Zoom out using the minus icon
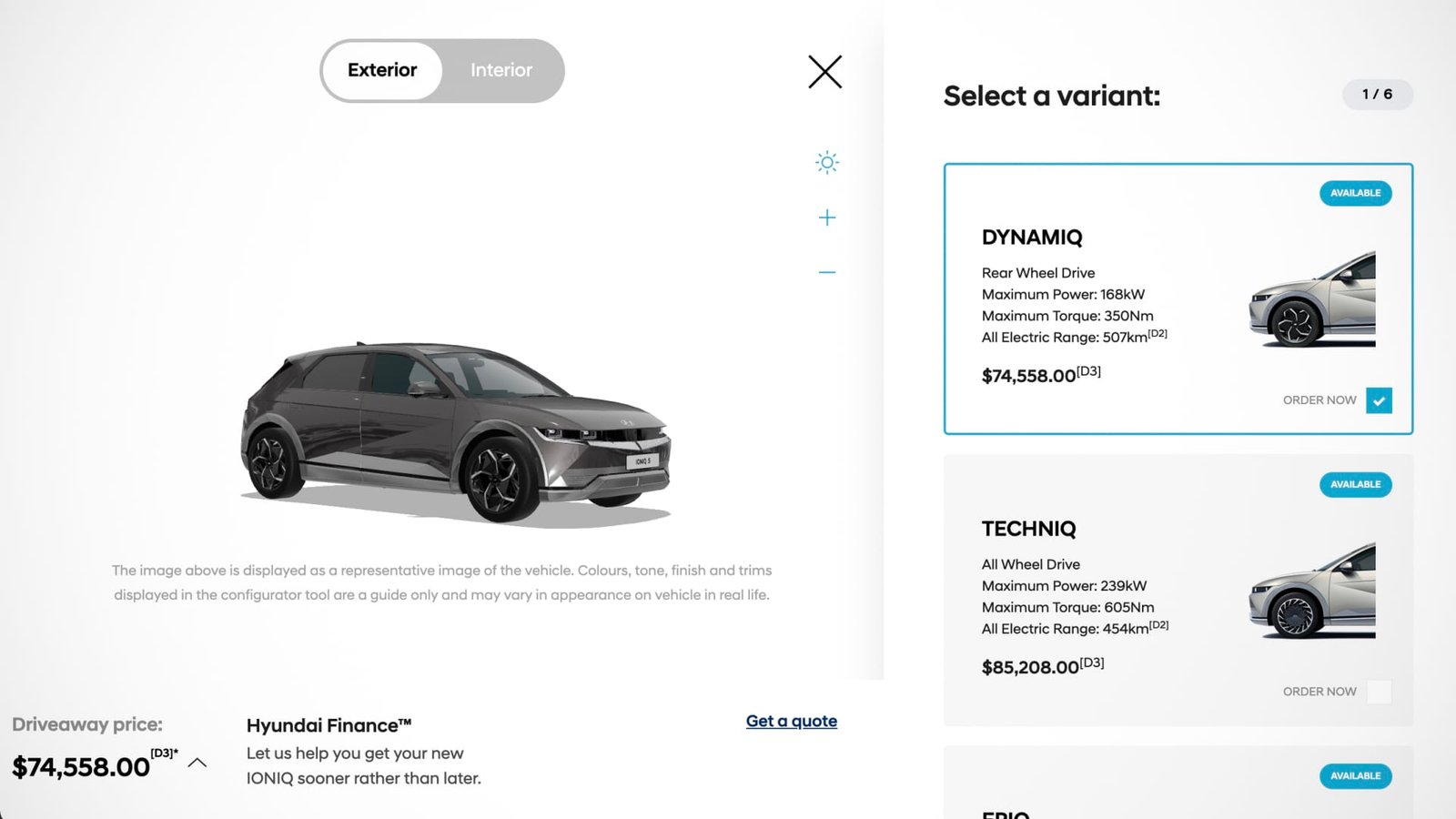The image size is (1456, 819). (x=826, y=271)
